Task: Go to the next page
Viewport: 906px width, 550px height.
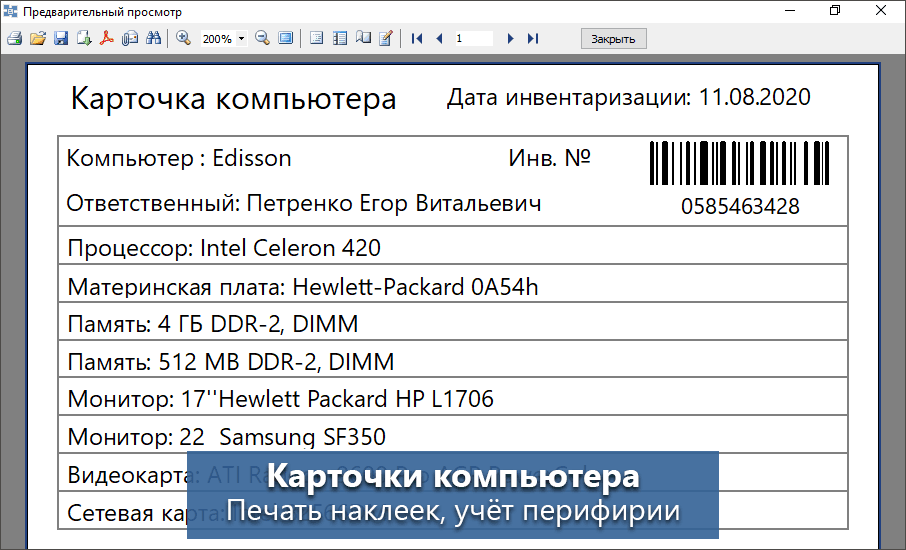Action: coord(510,39)
